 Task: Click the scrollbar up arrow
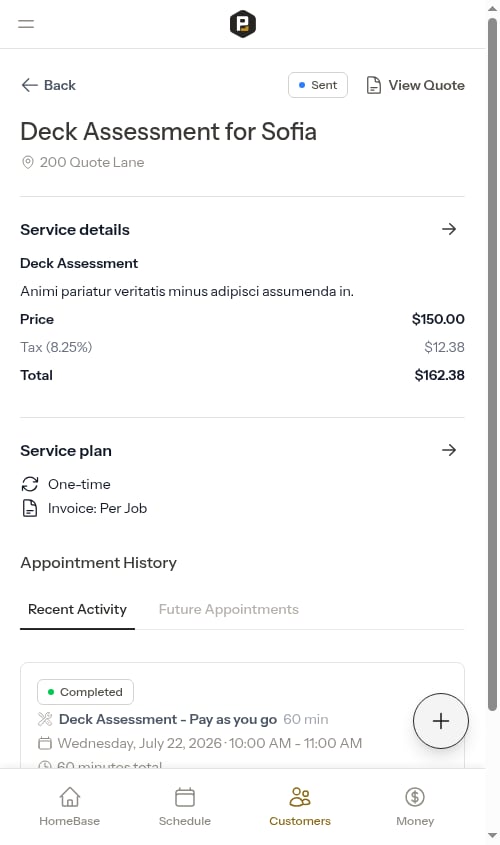pyautogui.click(x=492, y=8)
